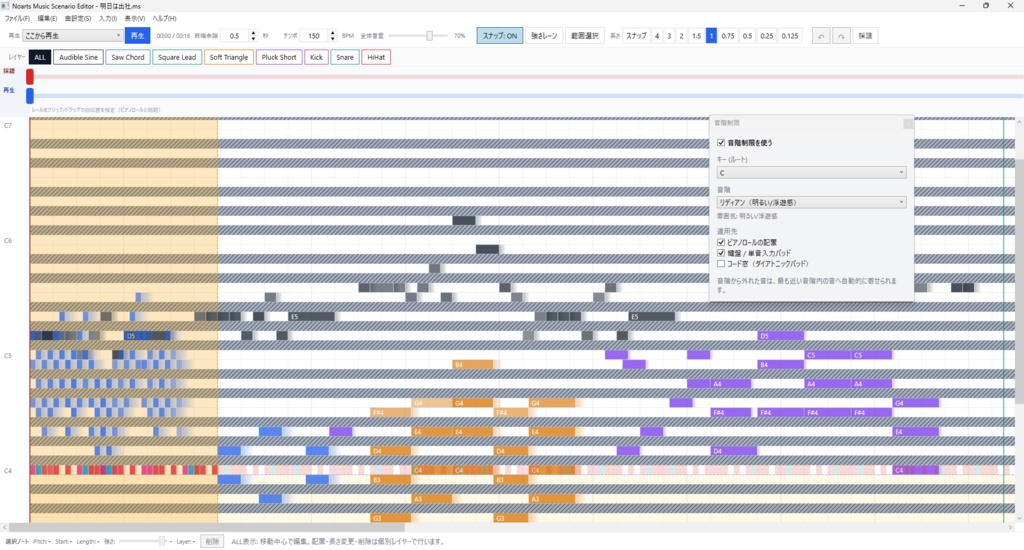Click the 終端余韻 0.5 input field
Screen dimensions: 1024x550
coord(235,36)
